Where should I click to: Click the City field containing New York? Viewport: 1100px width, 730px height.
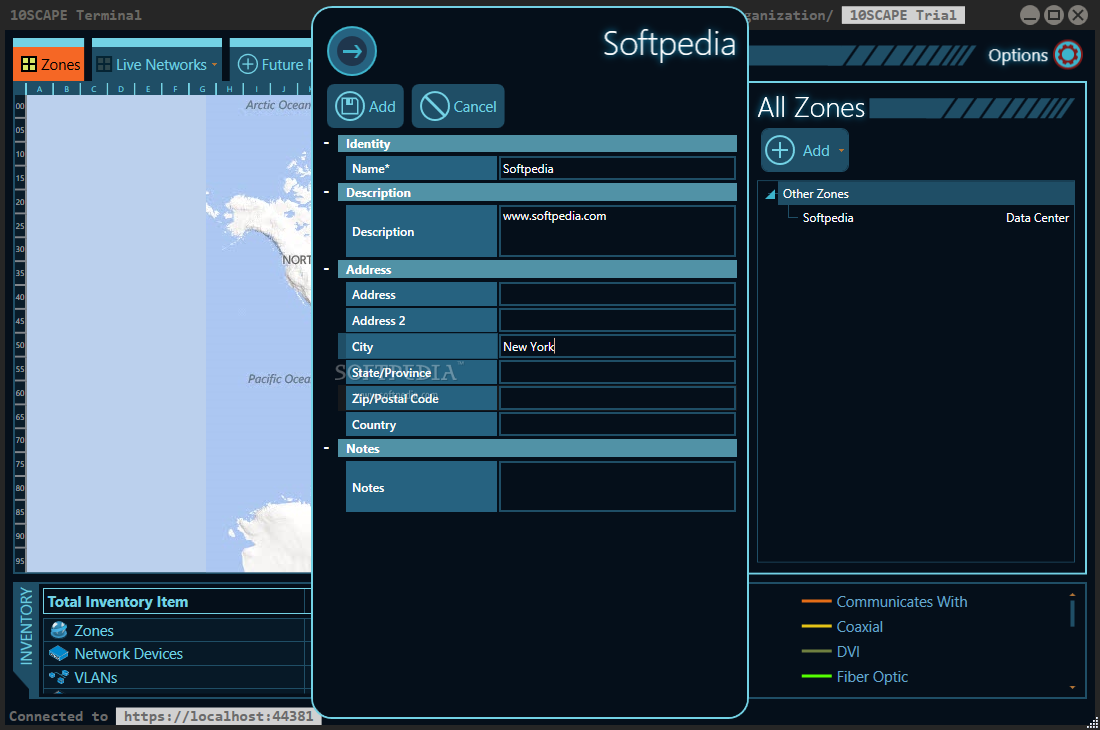[x=617, y=346]
